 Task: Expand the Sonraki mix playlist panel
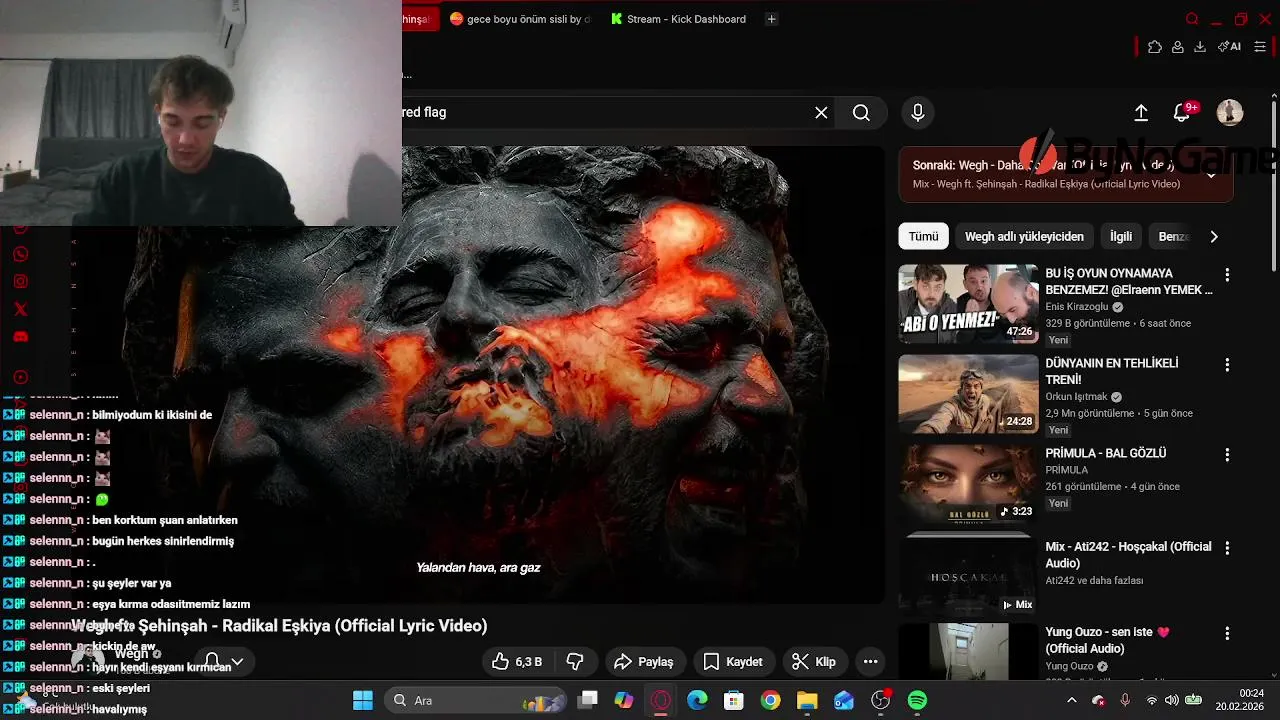tap(1211, 175)
